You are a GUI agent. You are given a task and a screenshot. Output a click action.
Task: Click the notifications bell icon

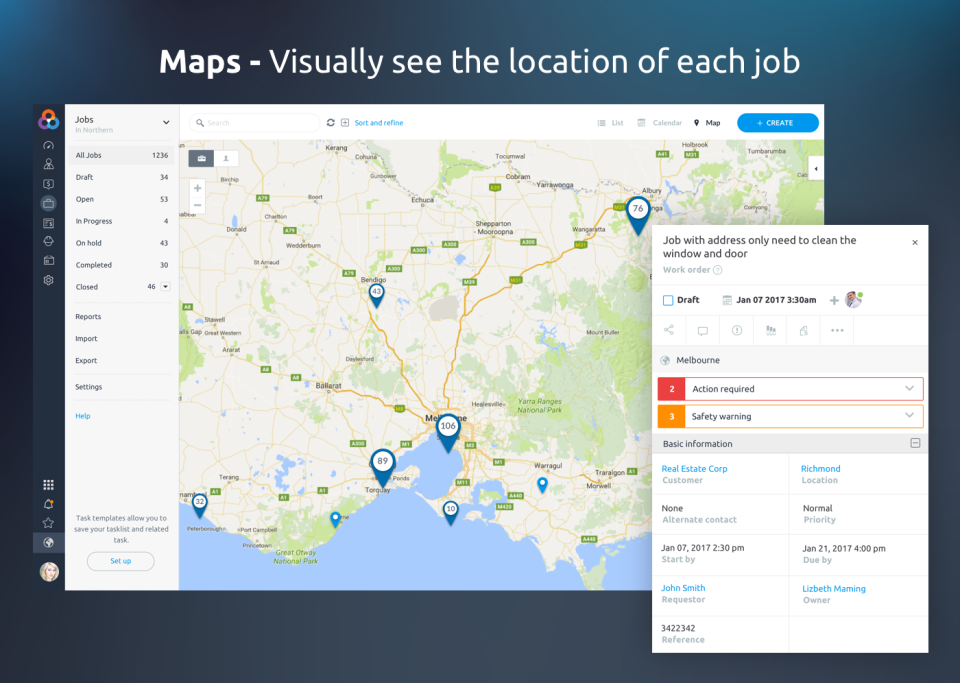[48, 504]
